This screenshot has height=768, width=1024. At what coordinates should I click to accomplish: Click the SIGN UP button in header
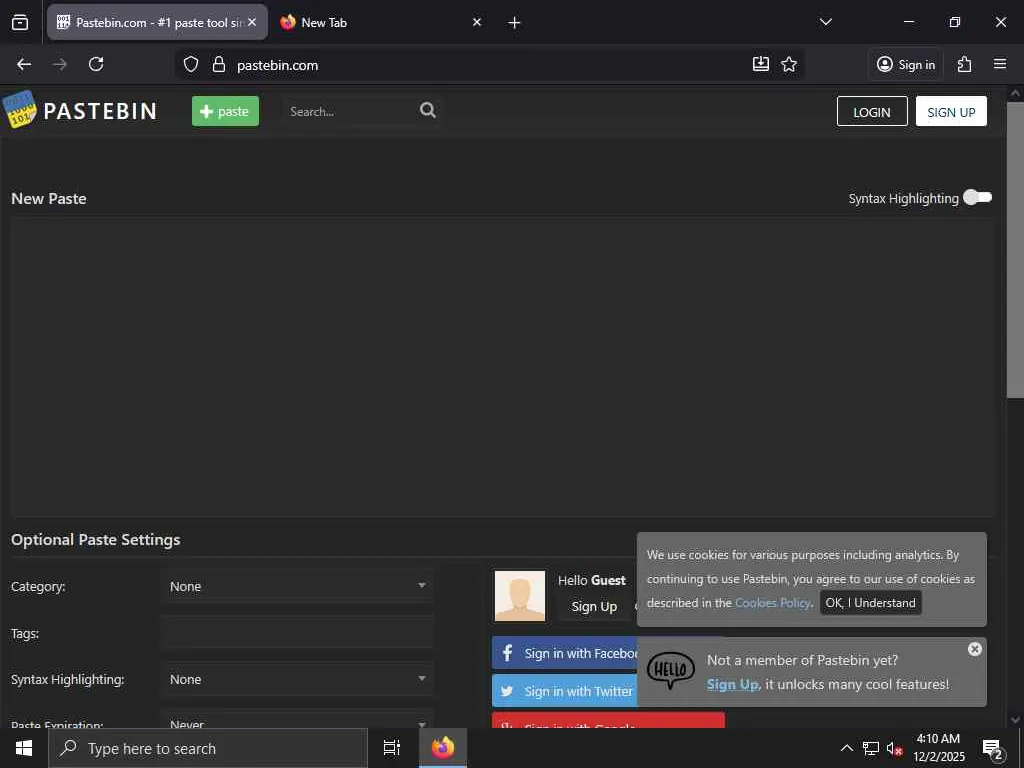coord(951,112)
